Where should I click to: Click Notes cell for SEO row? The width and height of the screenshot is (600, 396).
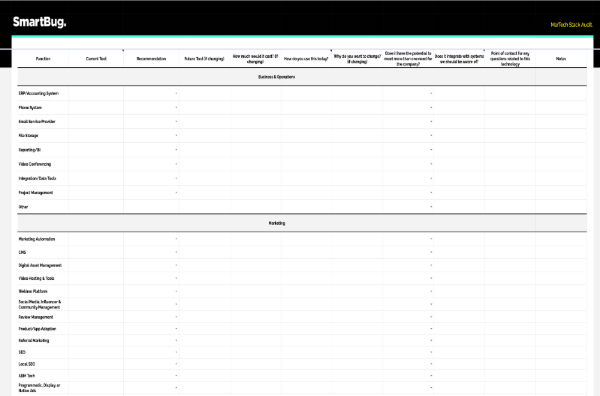[x=561, y=352]
